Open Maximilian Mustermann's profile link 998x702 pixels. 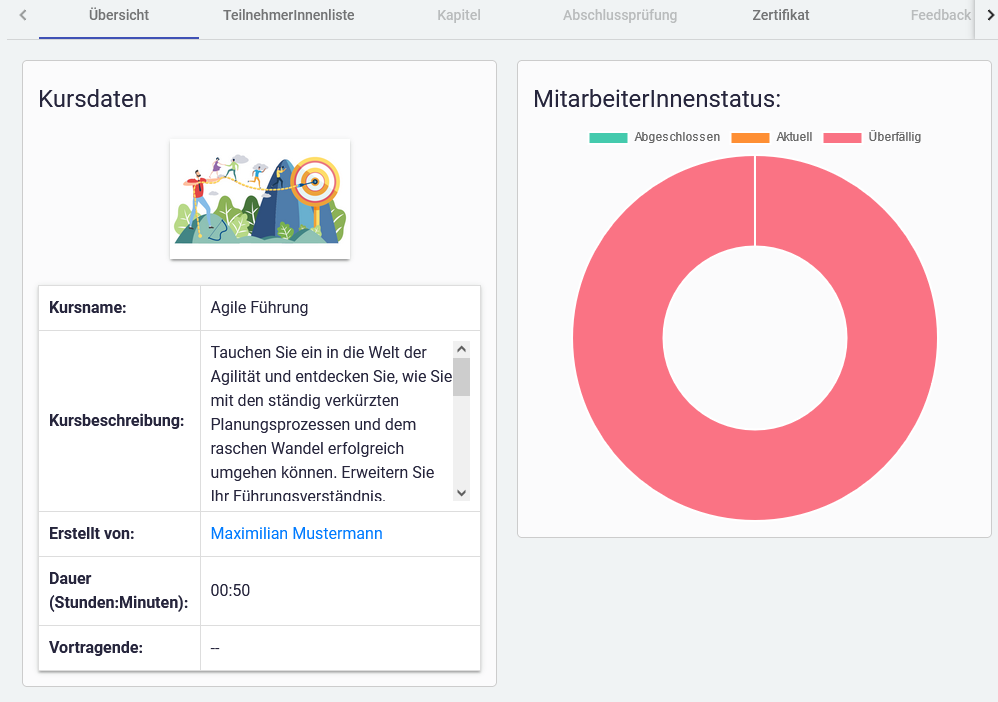click(296, 534)
